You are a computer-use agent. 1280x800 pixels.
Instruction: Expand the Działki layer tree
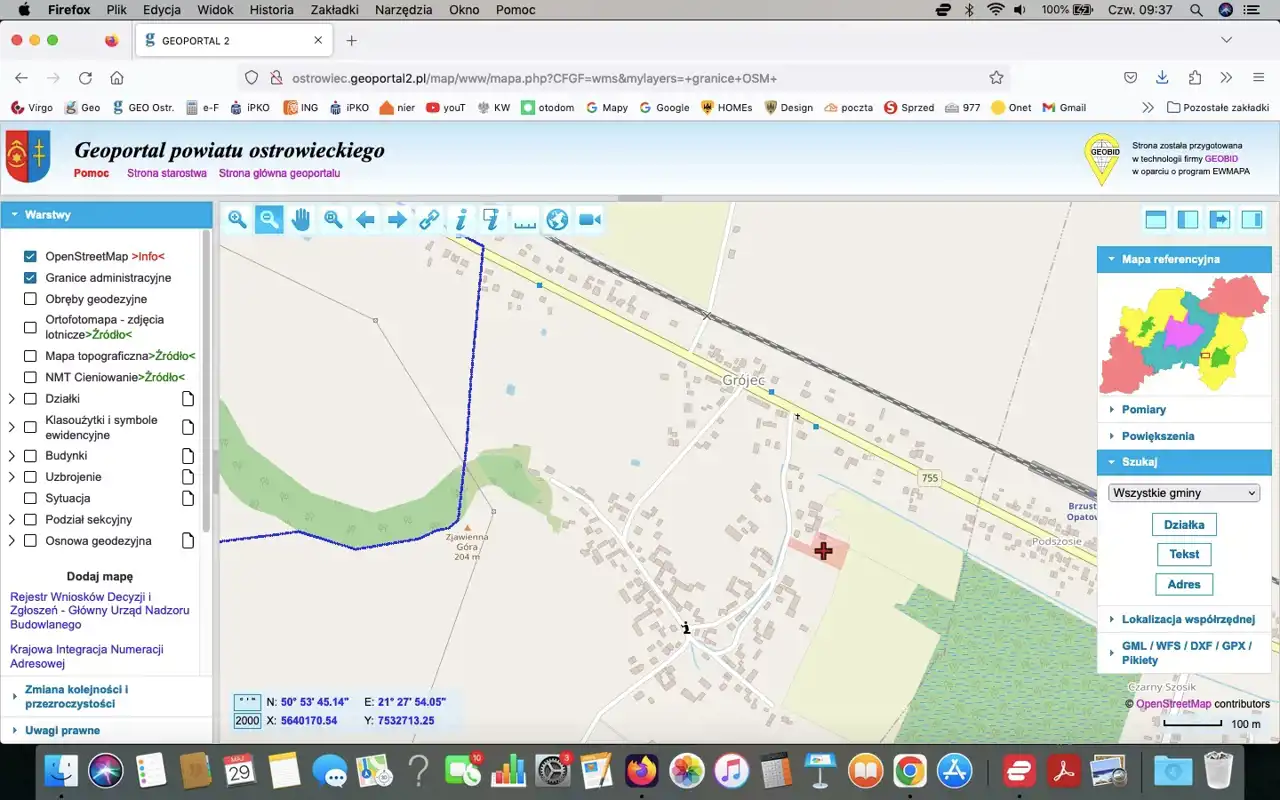pos(12,399)
